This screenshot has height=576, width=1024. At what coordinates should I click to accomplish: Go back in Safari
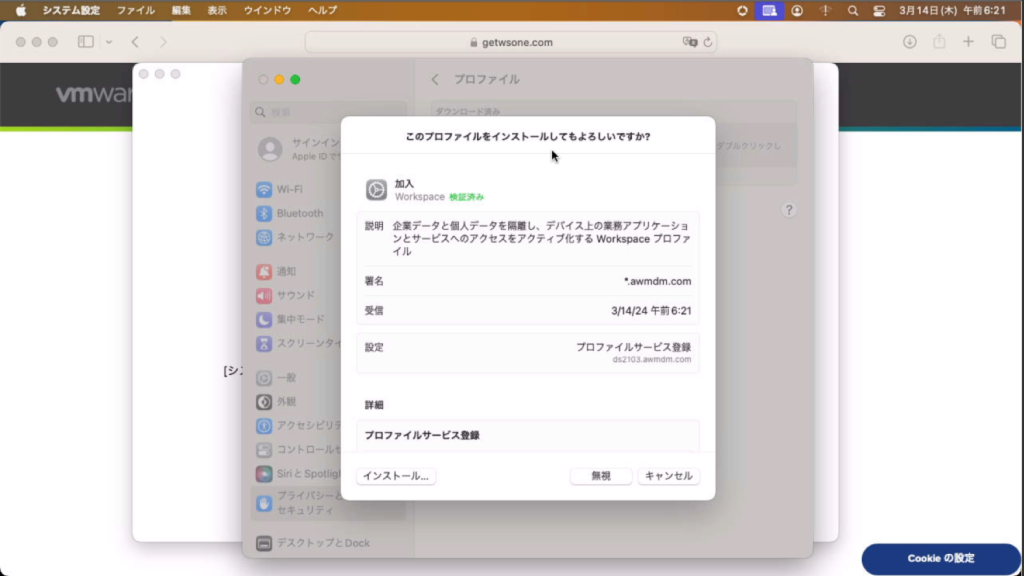(135, 42)
